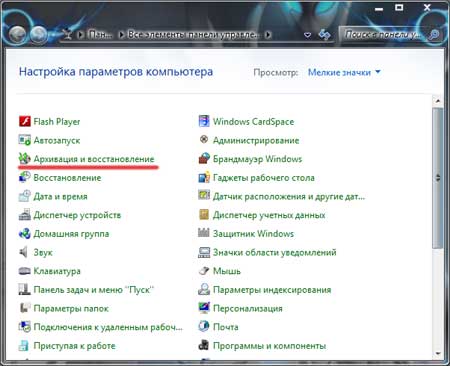Open the Дата и время icon
The image size is (450, 366).
(x=25, y=196)
